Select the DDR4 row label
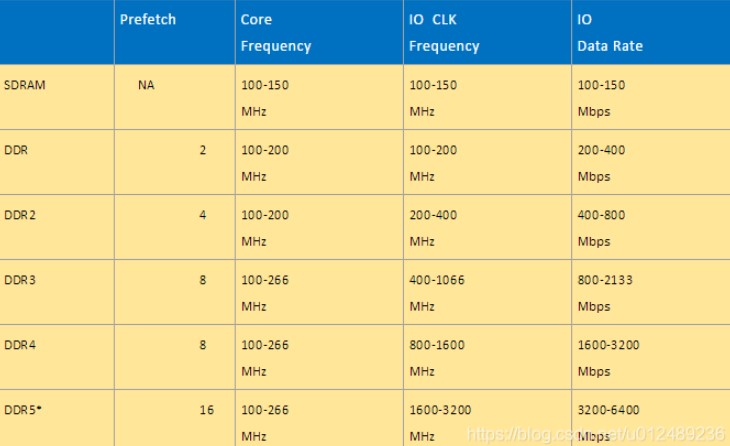730x446 pixels. point(21,345)
